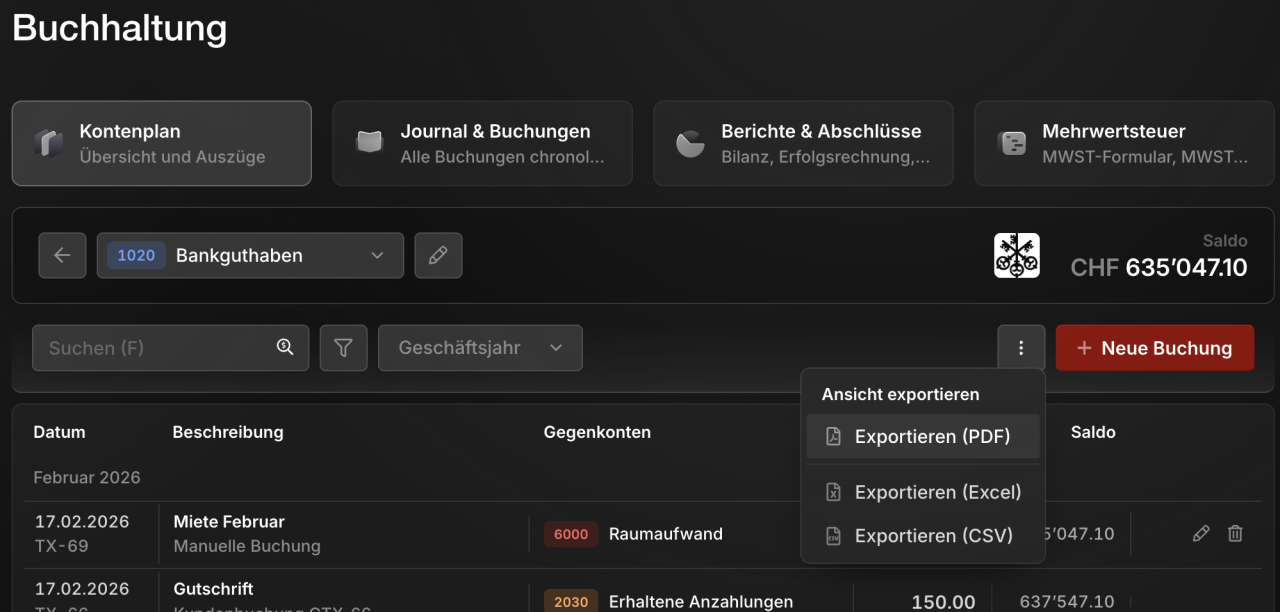This screenshot has width=1280, height=612.
Task: Click the Neue Buchung button
Action: point(1155,348)
